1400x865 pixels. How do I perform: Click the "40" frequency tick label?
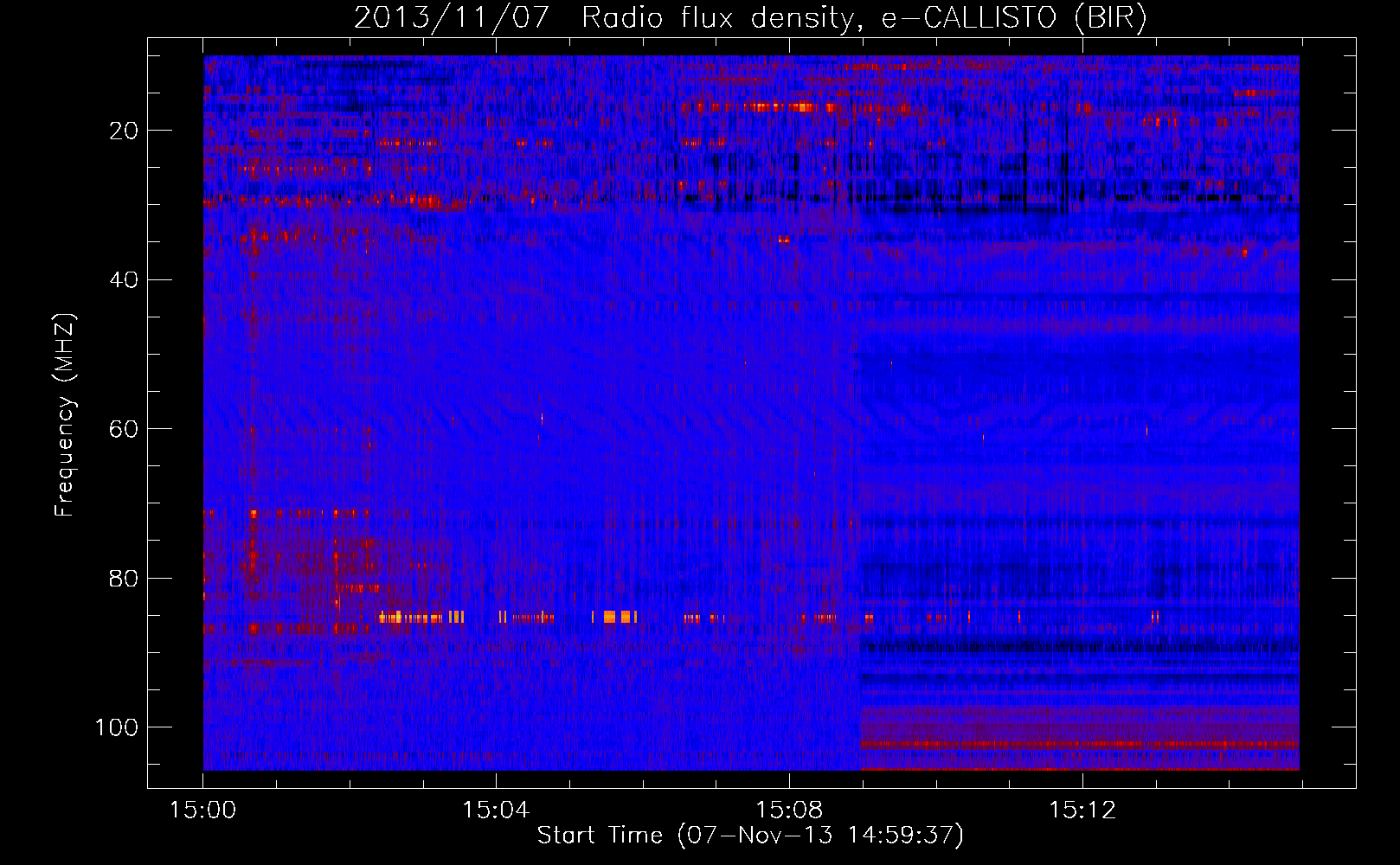125,280
